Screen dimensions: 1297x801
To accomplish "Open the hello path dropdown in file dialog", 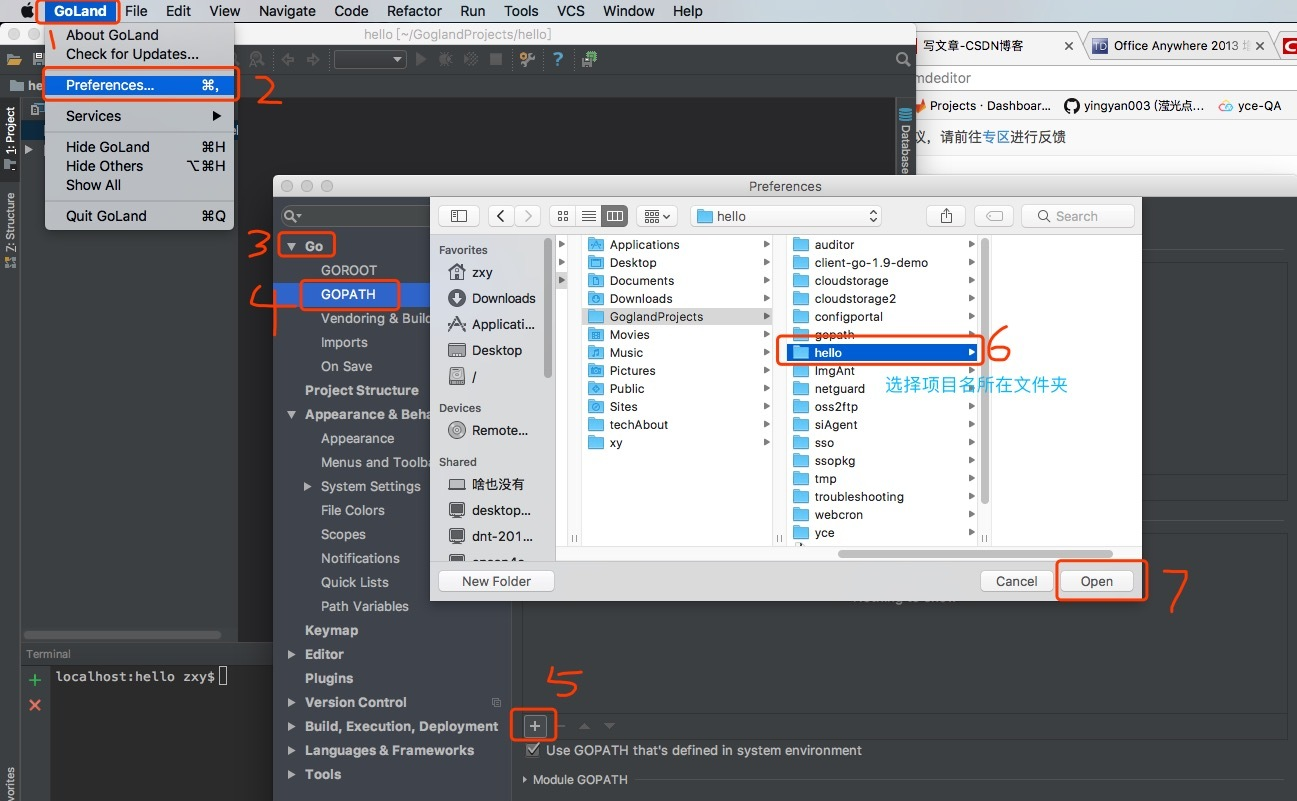I will click(x=786, y=216).
